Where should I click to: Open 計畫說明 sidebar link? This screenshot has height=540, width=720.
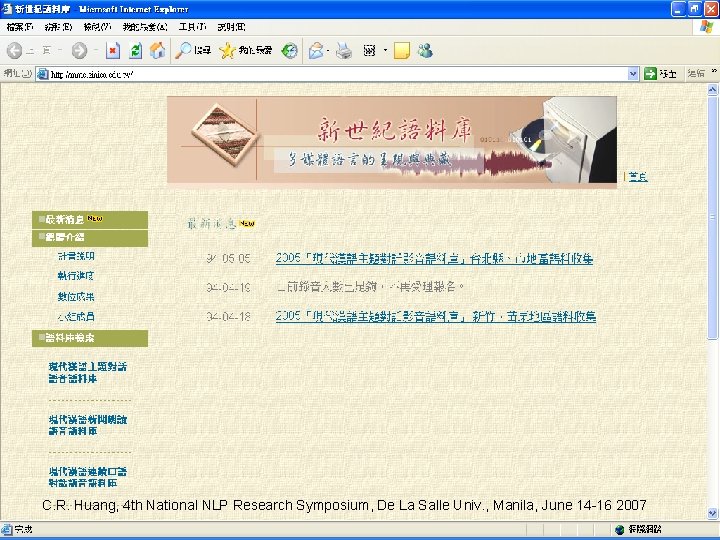click(76, 256)
